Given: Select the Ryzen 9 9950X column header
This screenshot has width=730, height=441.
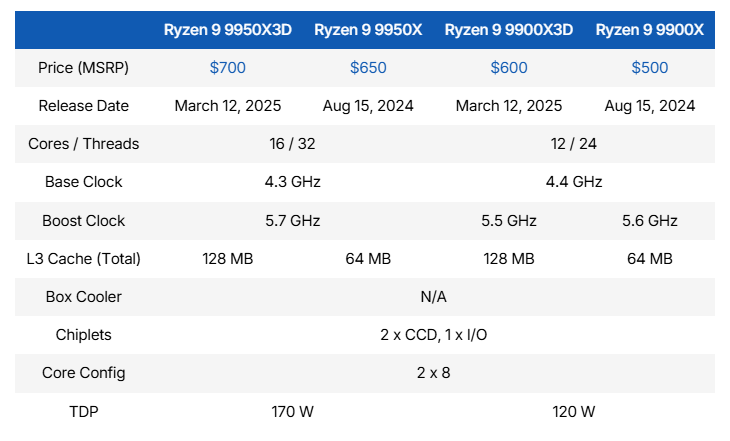Looking at the screenshot, I should pos(368,30).
